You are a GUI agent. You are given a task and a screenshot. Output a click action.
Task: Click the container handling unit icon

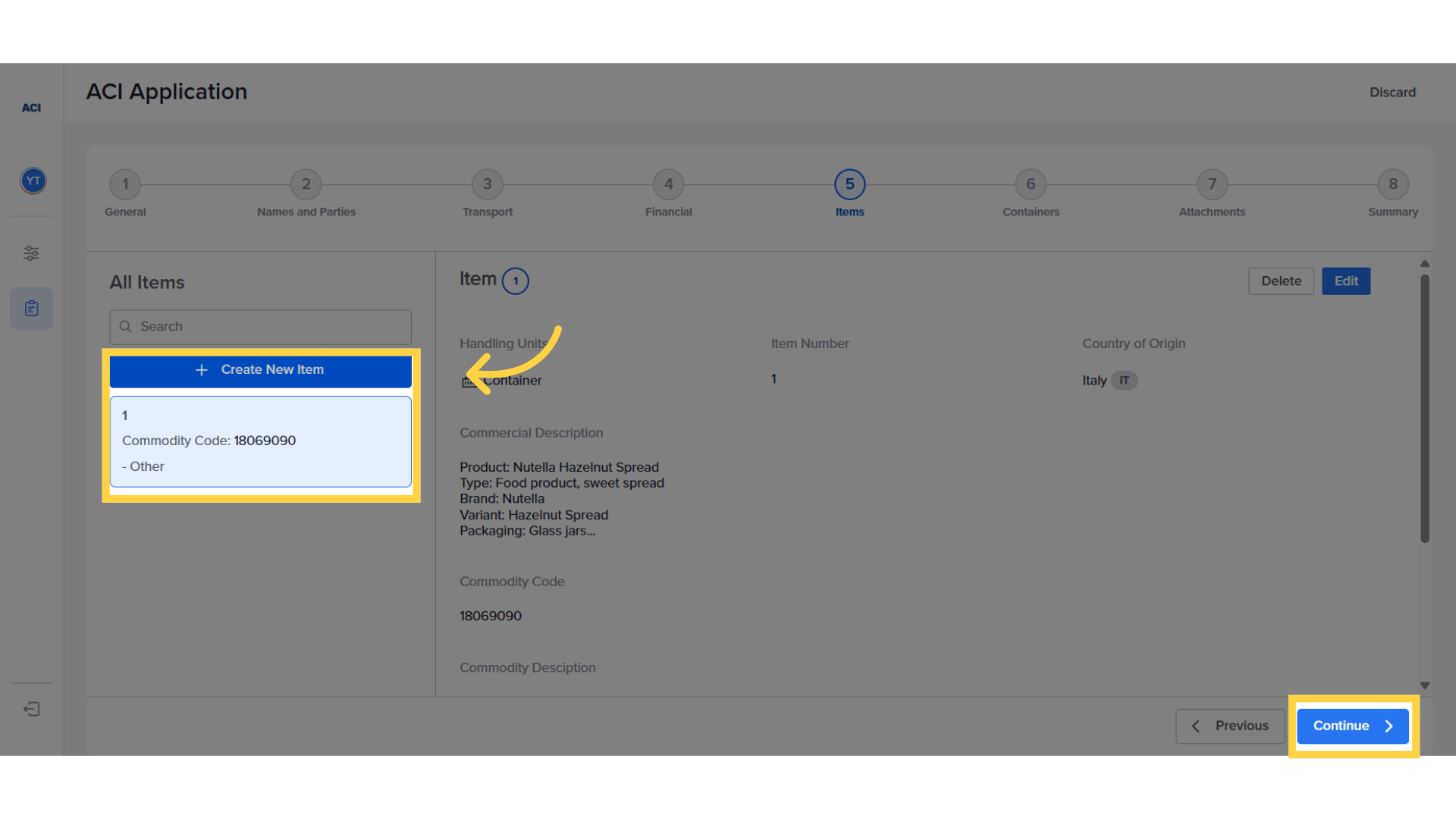tap(469, 381)
